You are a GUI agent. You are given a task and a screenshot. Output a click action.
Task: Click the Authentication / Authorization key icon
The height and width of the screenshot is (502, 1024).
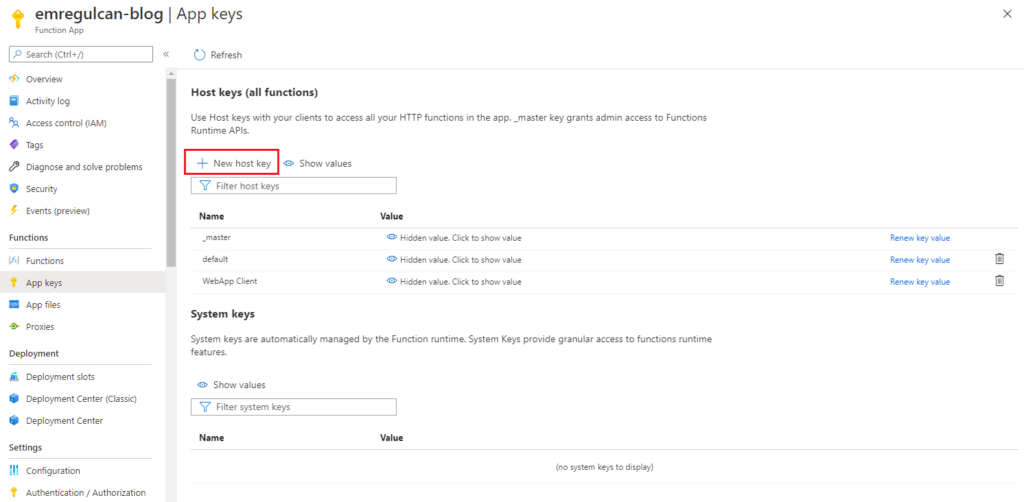[x=14, y=492]
